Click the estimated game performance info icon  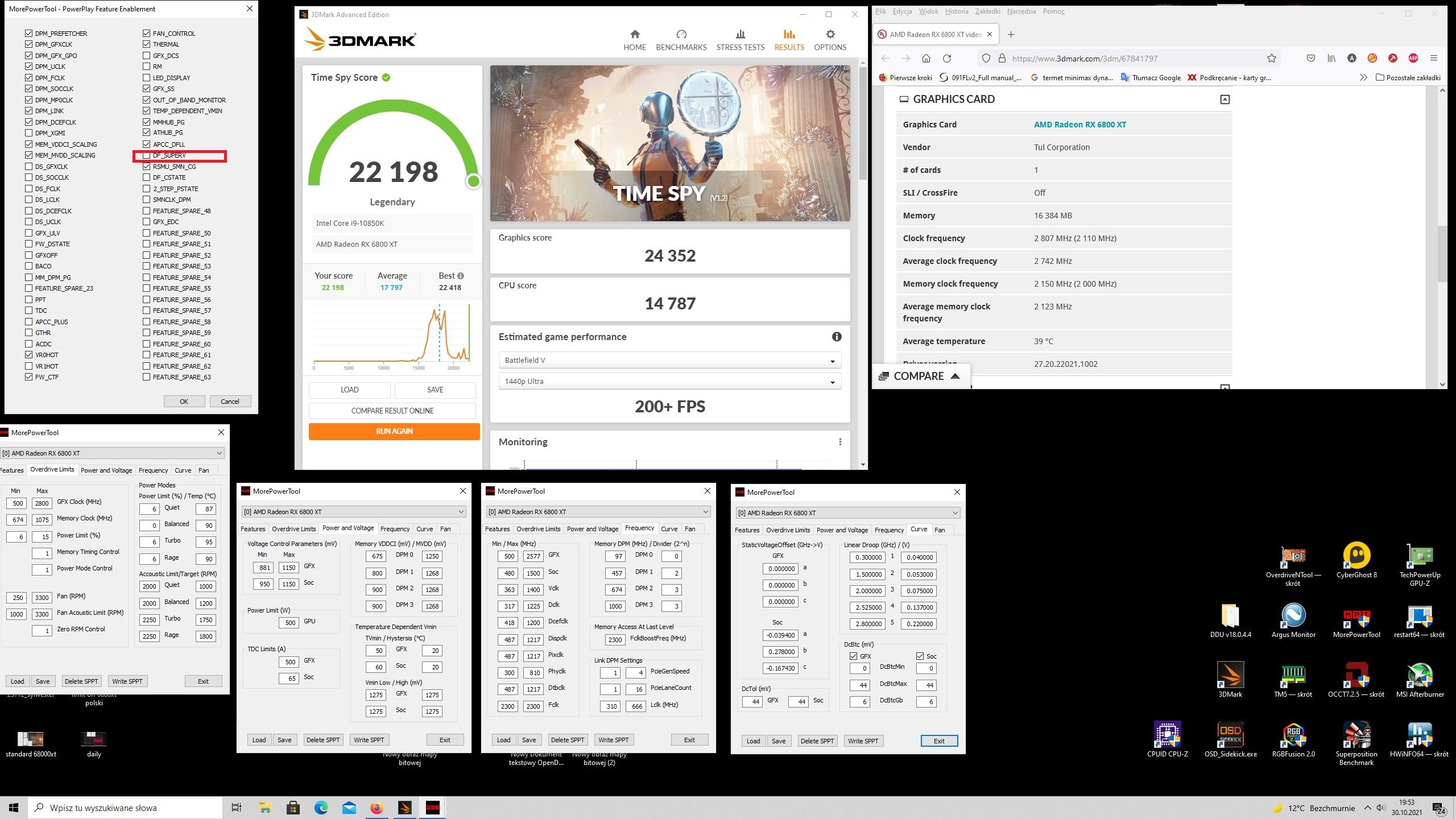click(836, 337)
